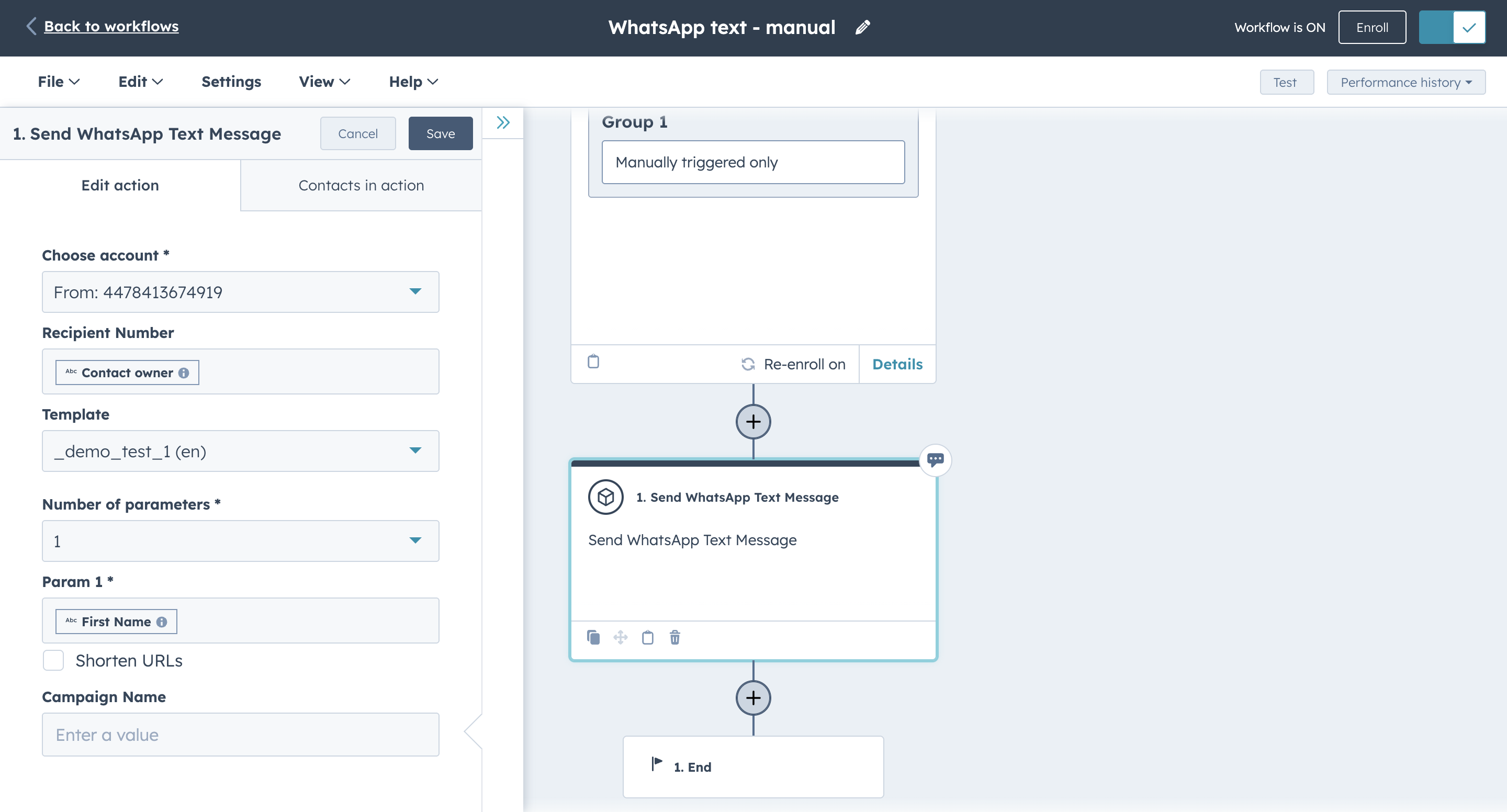The image size is (1507, 812).
Task: Open the Help menu
Action: (x=413, y=82)
